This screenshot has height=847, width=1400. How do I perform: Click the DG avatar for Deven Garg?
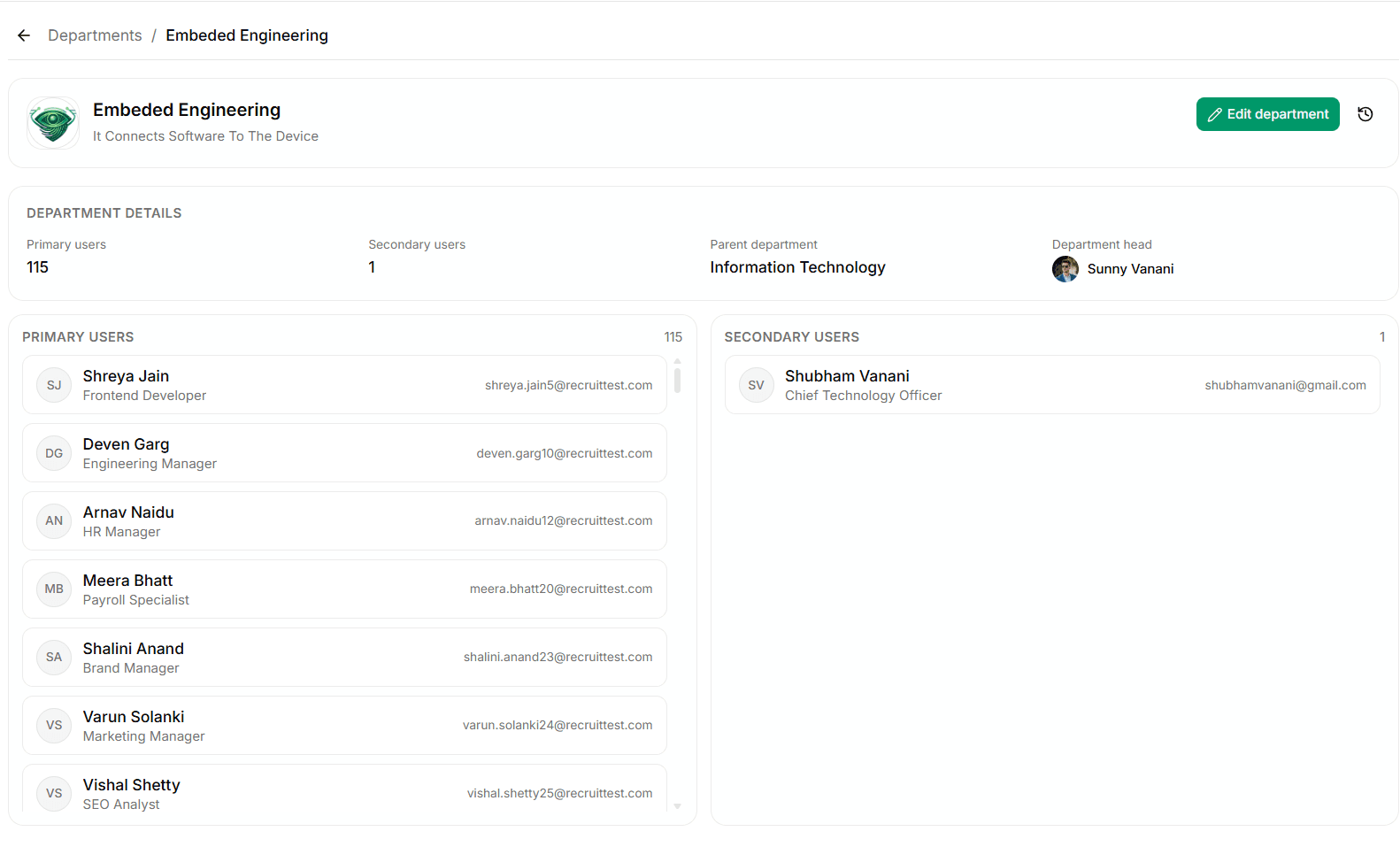pyautogui.click(x=54, y=453)
